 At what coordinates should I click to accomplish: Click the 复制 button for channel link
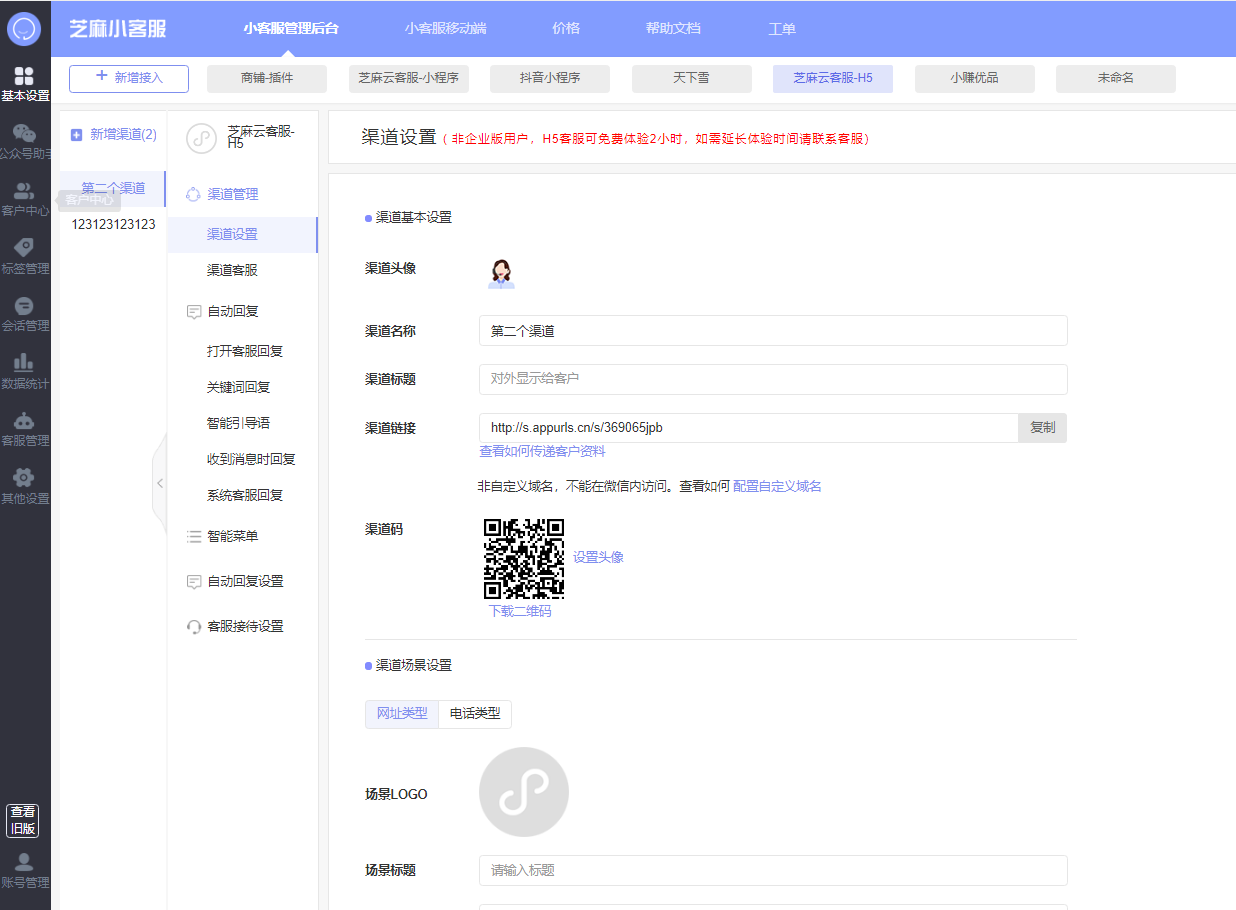tap(1043, 428)
